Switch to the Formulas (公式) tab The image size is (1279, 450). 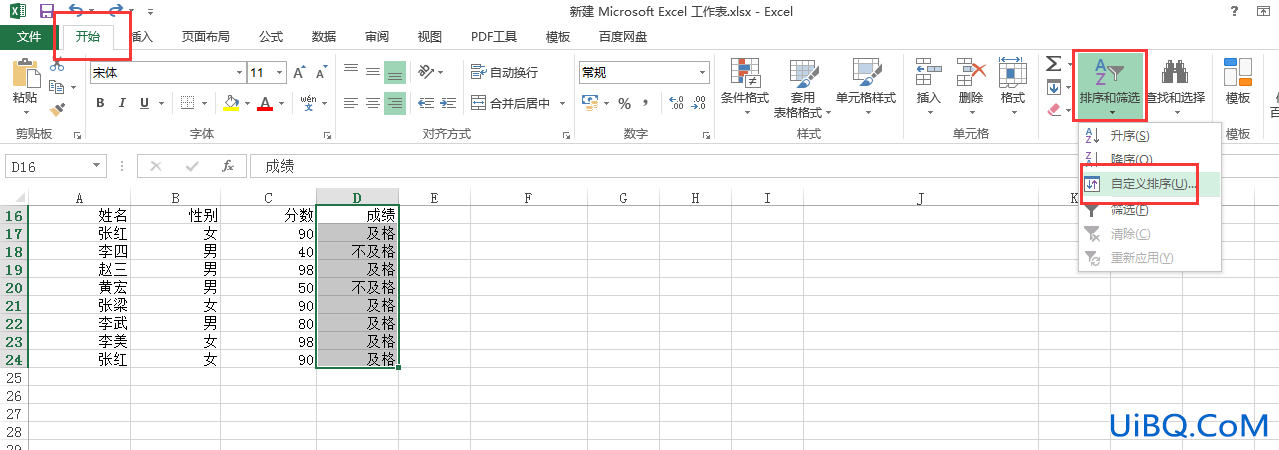tap(271, 37)
